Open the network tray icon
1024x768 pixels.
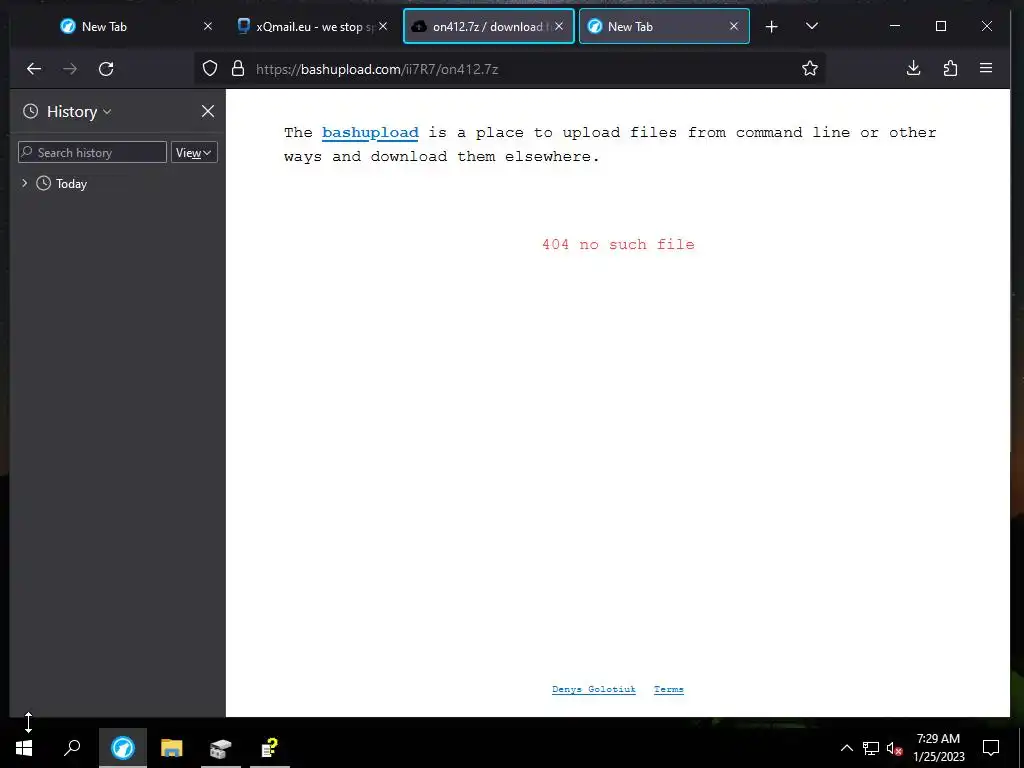(x=871, y=748)
